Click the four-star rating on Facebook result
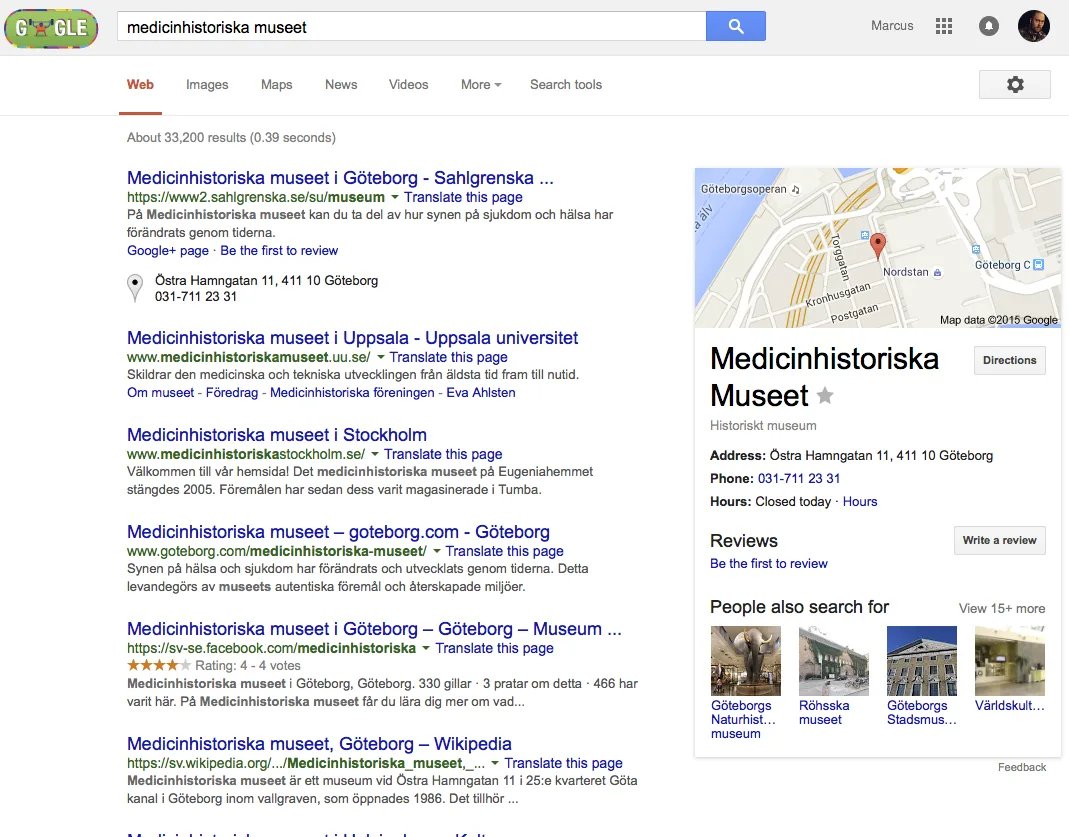This screenshot has height=837, width=1069. coord(159,665)
